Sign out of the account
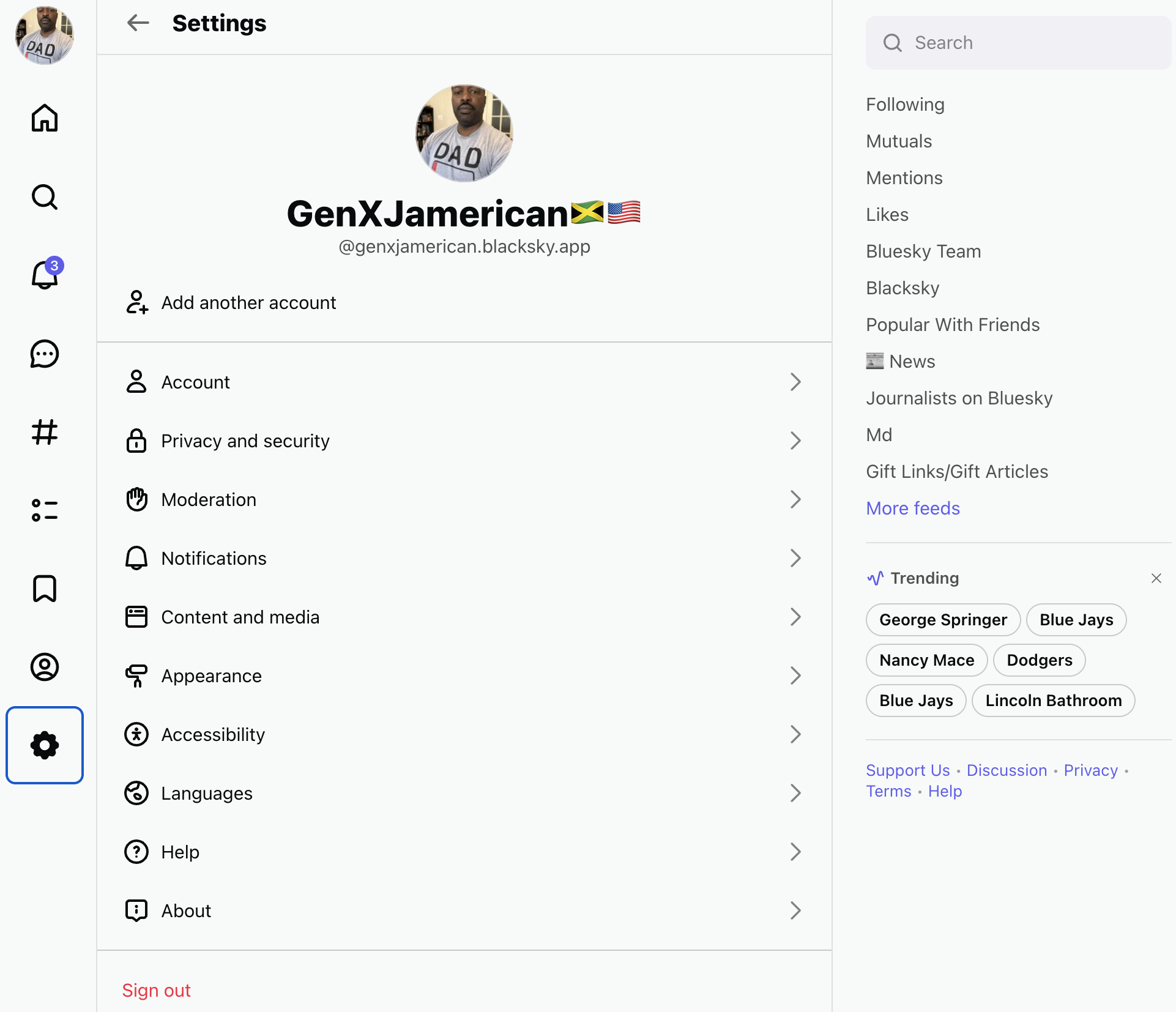 tap(156, 990)
